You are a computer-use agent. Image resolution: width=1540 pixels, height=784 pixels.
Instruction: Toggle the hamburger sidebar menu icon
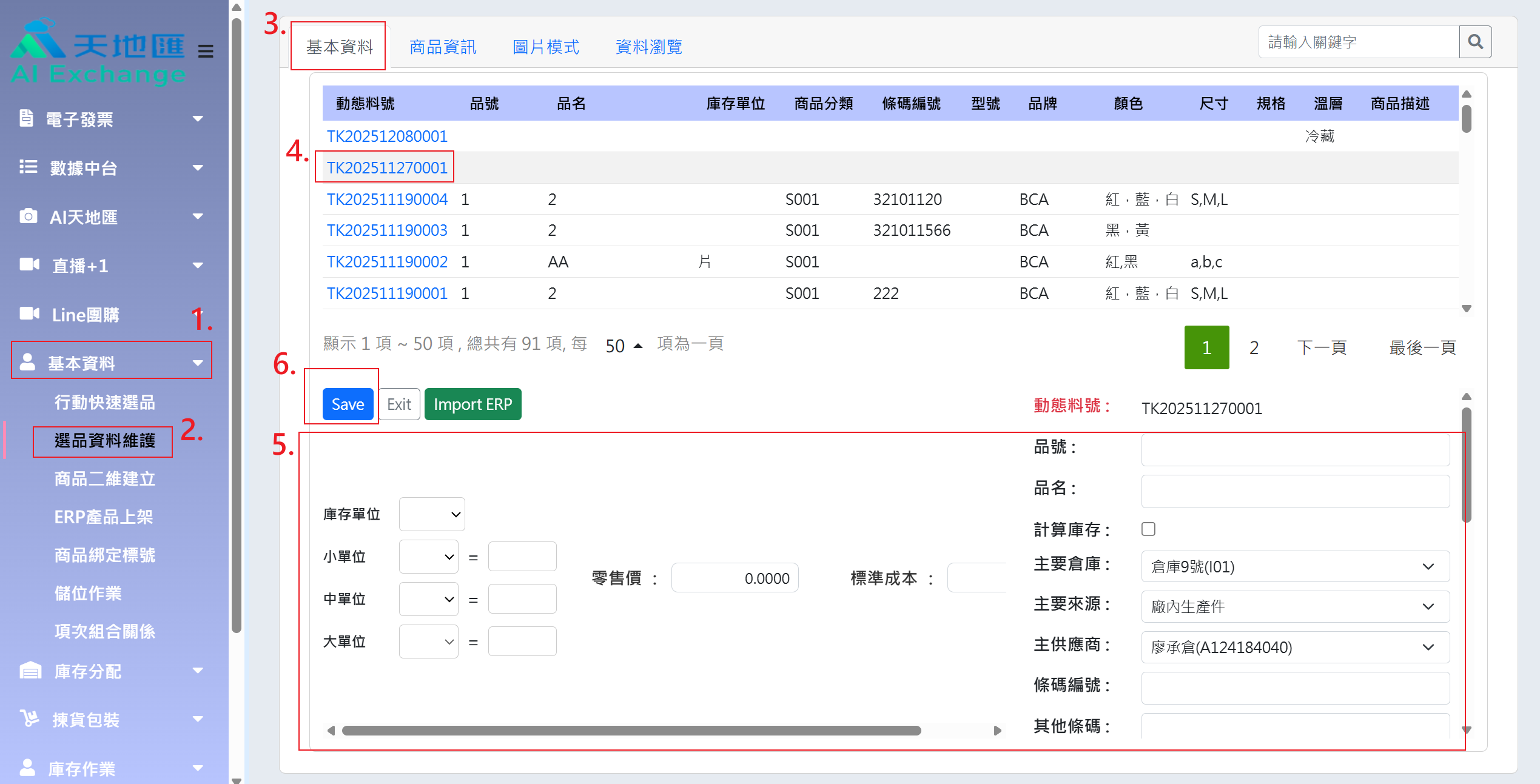coord(206,52)
